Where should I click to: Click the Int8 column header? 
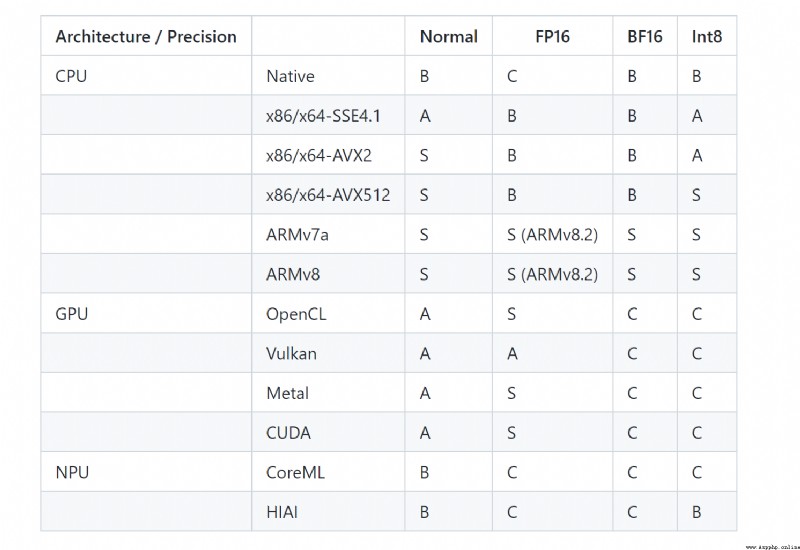(707, 36)
